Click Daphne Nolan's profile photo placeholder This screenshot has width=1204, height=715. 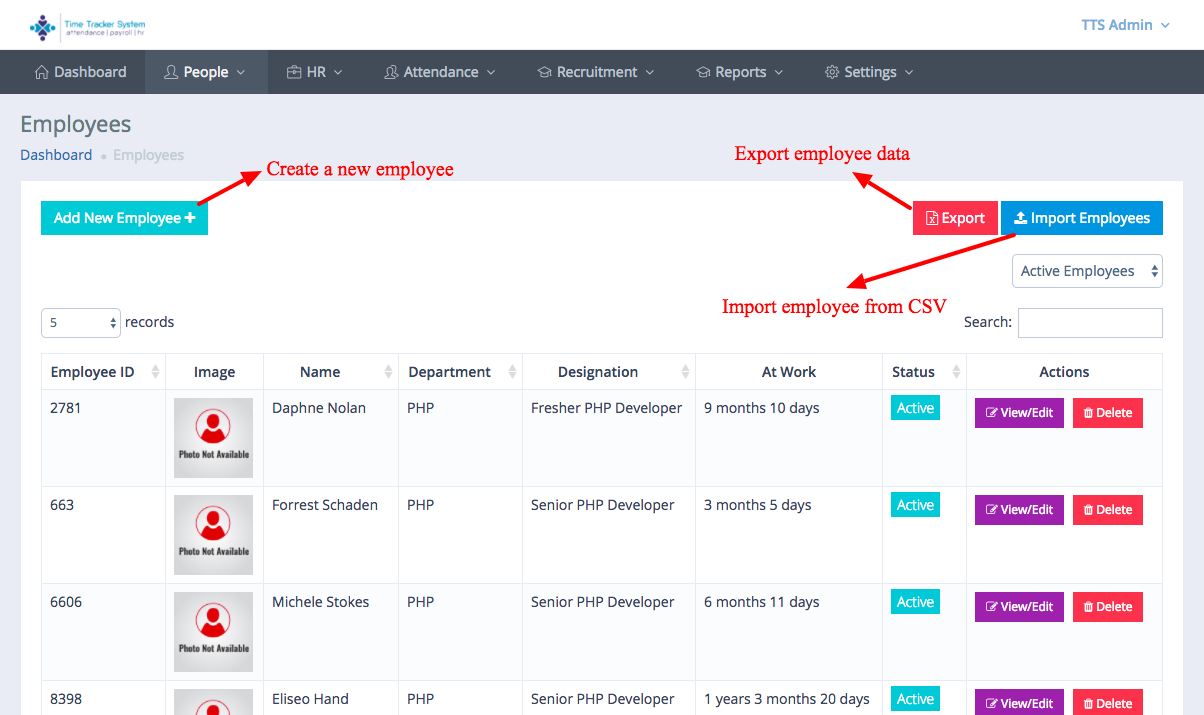coord(213,437)
